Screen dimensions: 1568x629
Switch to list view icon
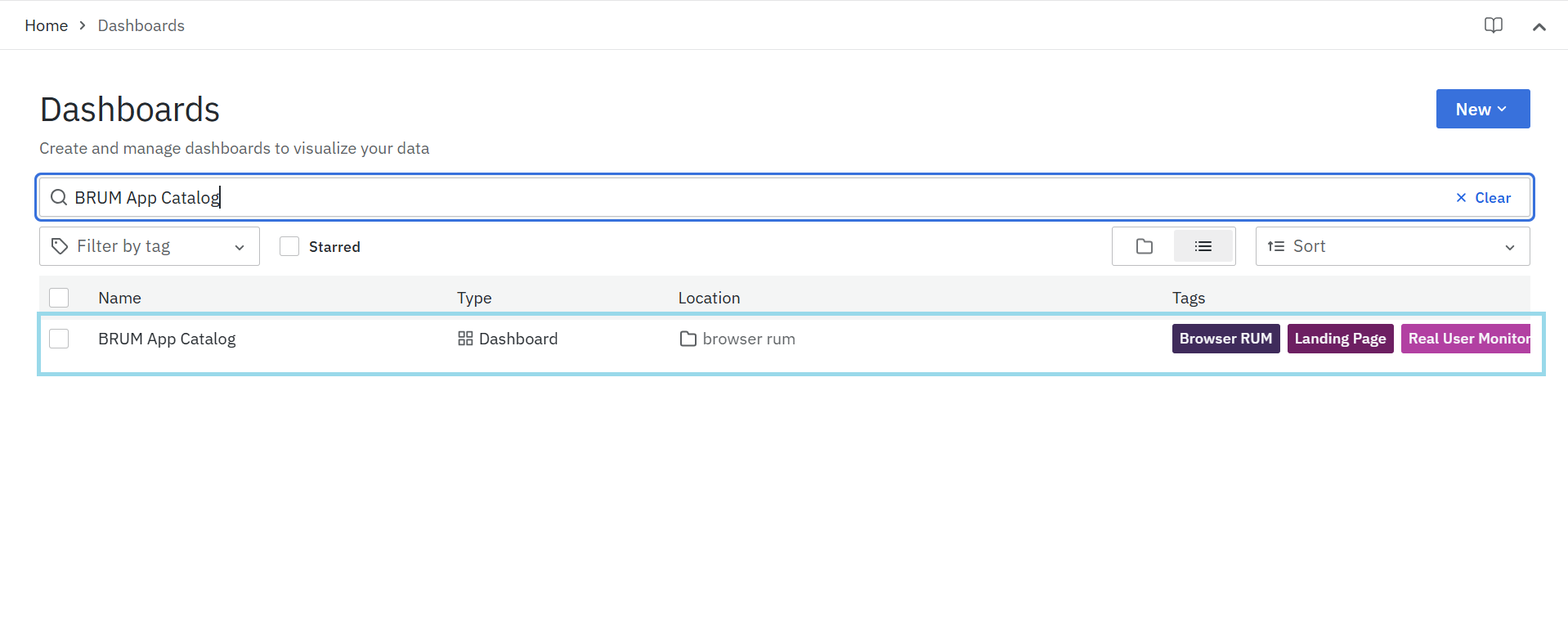pos(1203,246)
